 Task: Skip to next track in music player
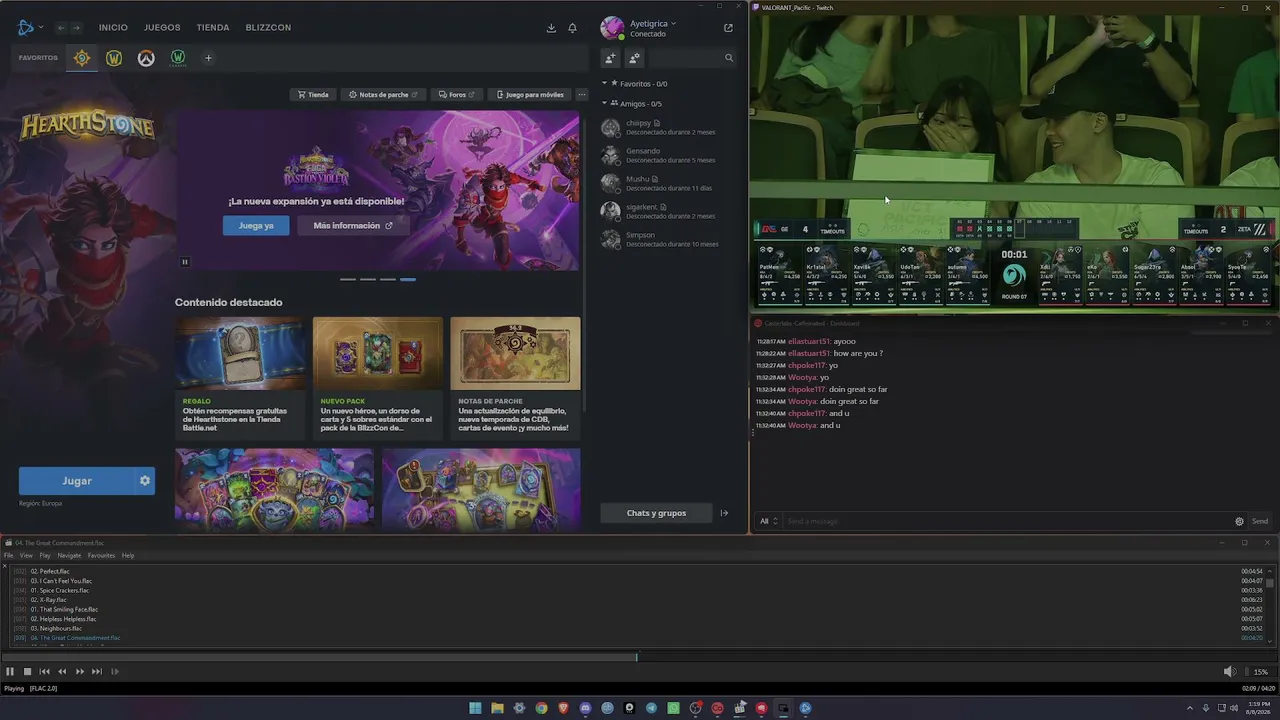[97, 672]
